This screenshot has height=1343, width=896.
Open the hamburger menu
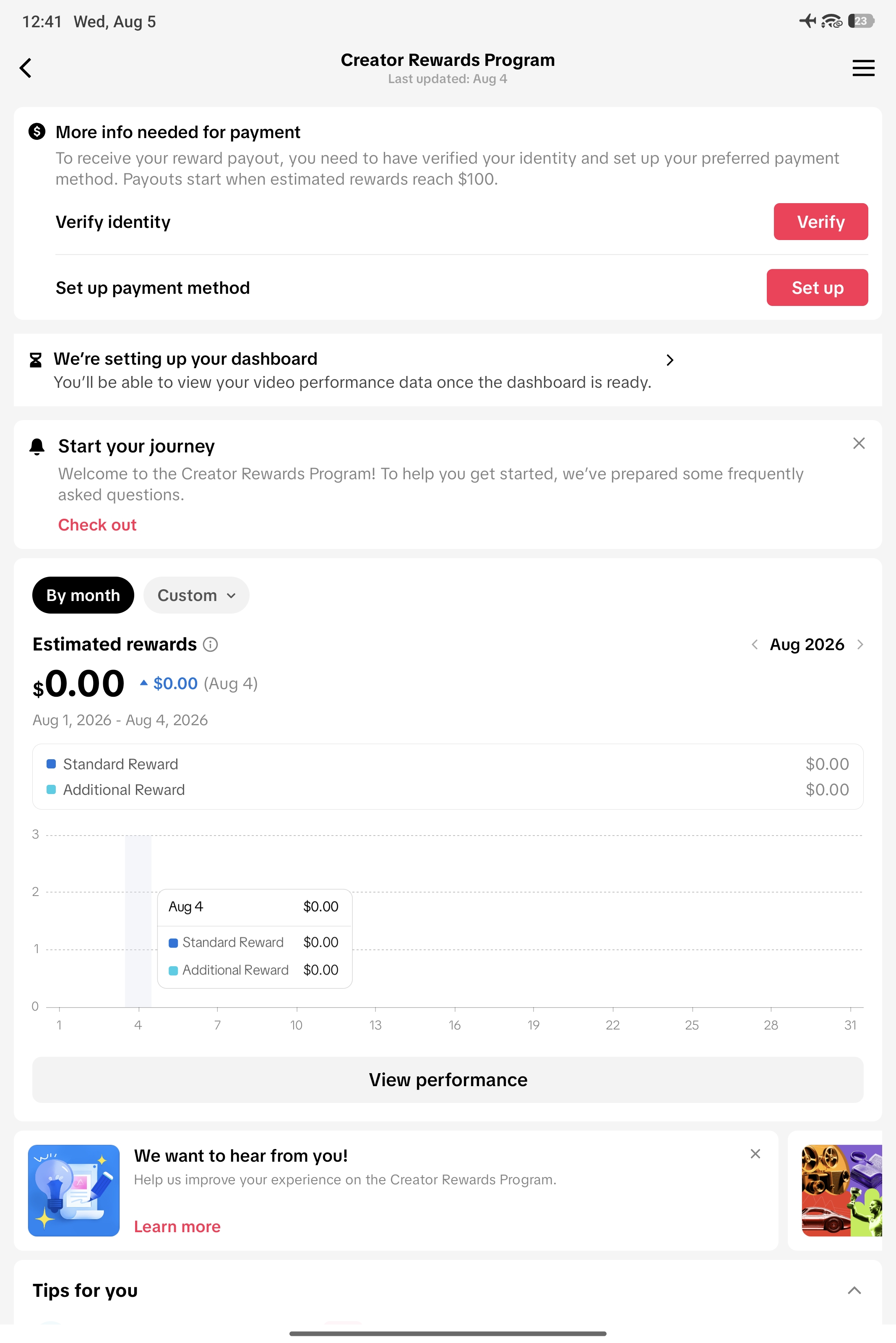(x=863, y=68)
